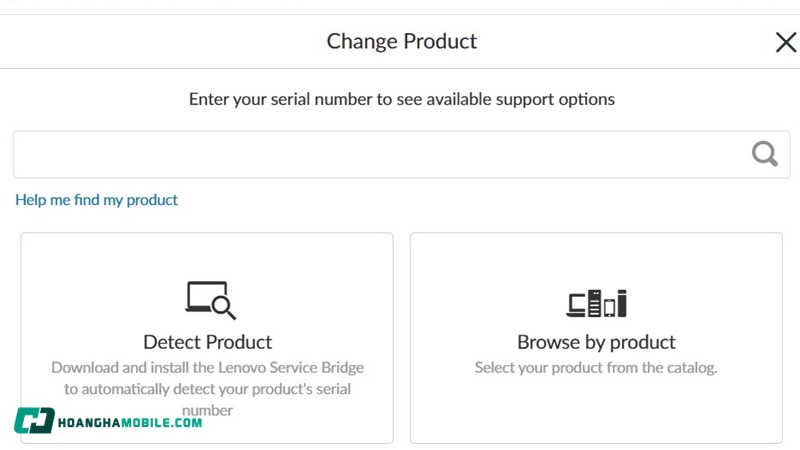Click the monitor shape in the Browse icon
The height and width of the screenshot is (450, 800).
click(577, 302)
